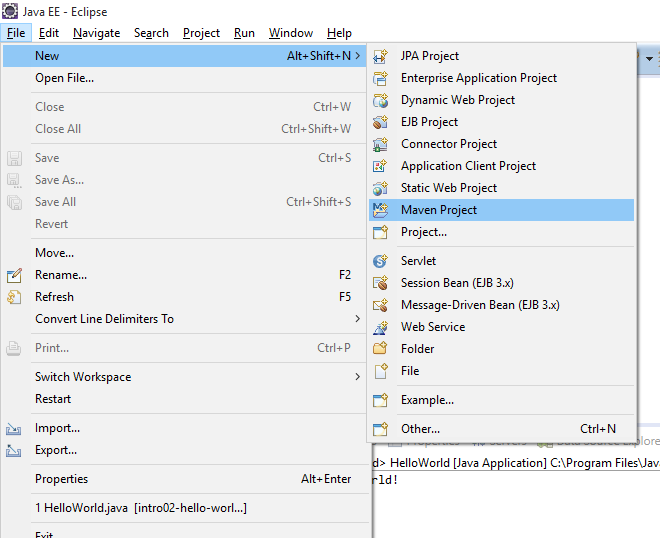Open the toolbar dropdown arrow at top right
This screenshot has width=660, height=538.
pyautogui.click(x=649, y=59)
